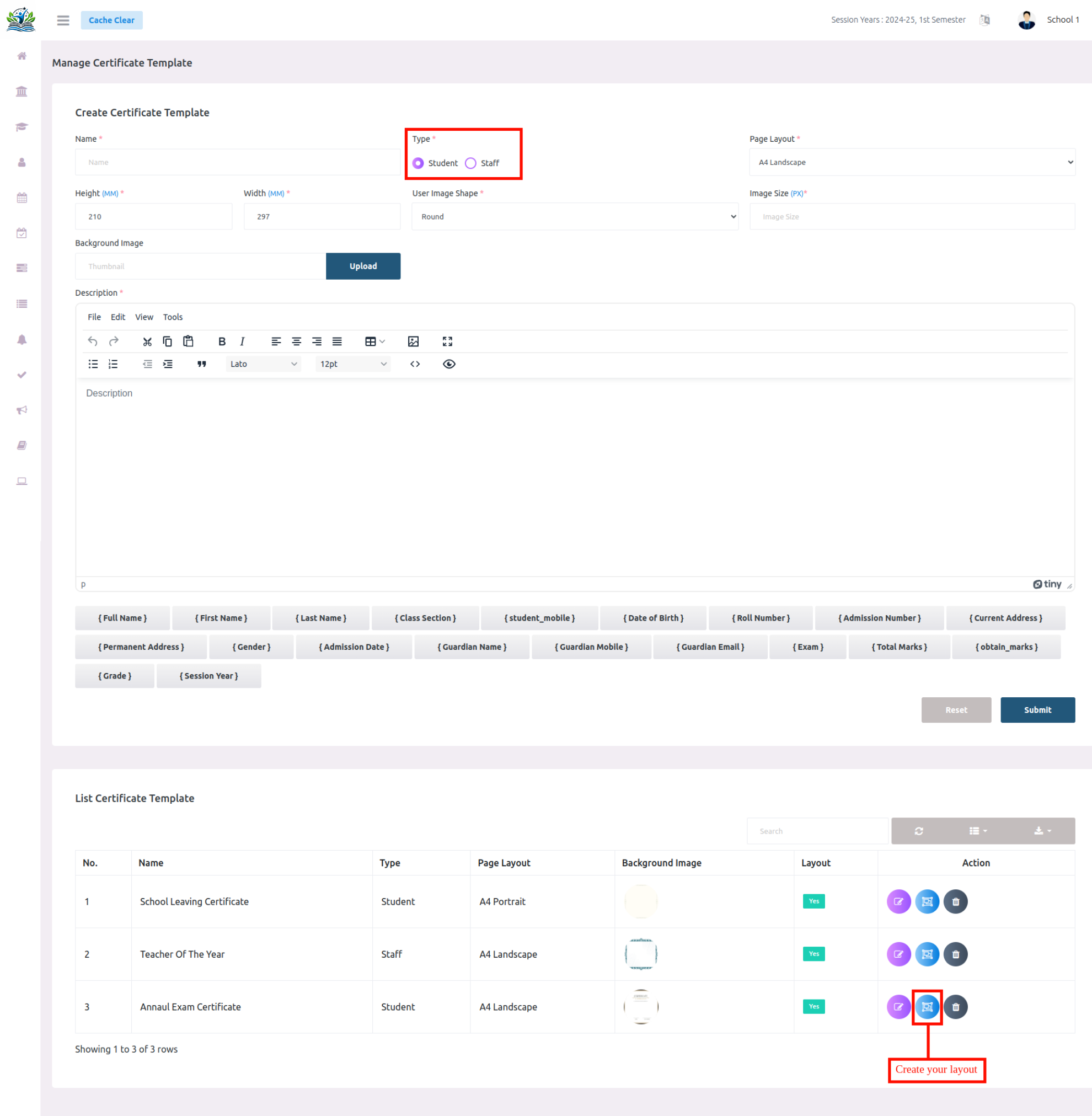Expand the User Image Shape dropdown
1092x1116 pixels.
(x=574, y=216)
